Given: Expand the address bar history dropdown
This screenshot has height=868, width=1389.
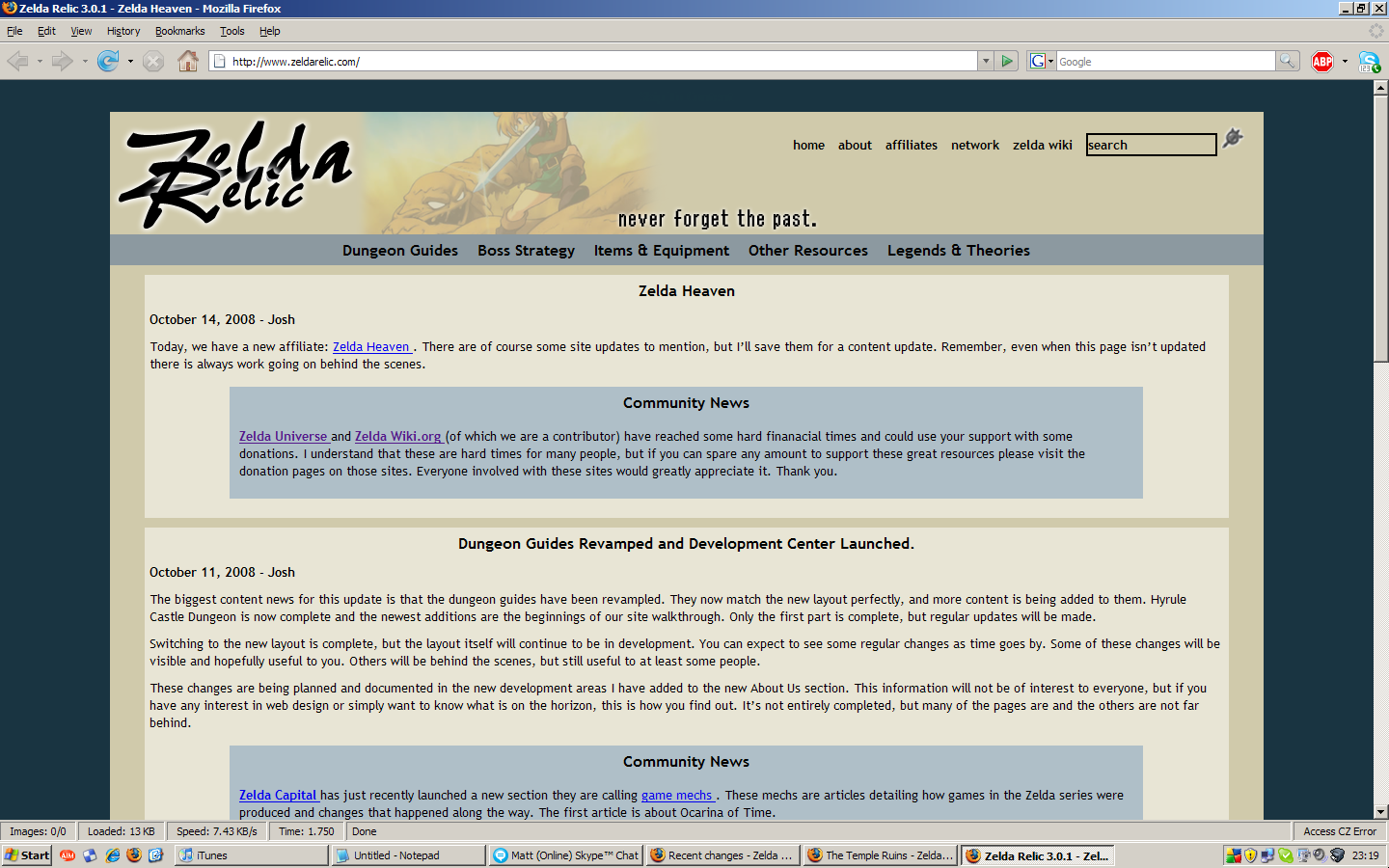Looking at the screenshot, I should point(986,62).
